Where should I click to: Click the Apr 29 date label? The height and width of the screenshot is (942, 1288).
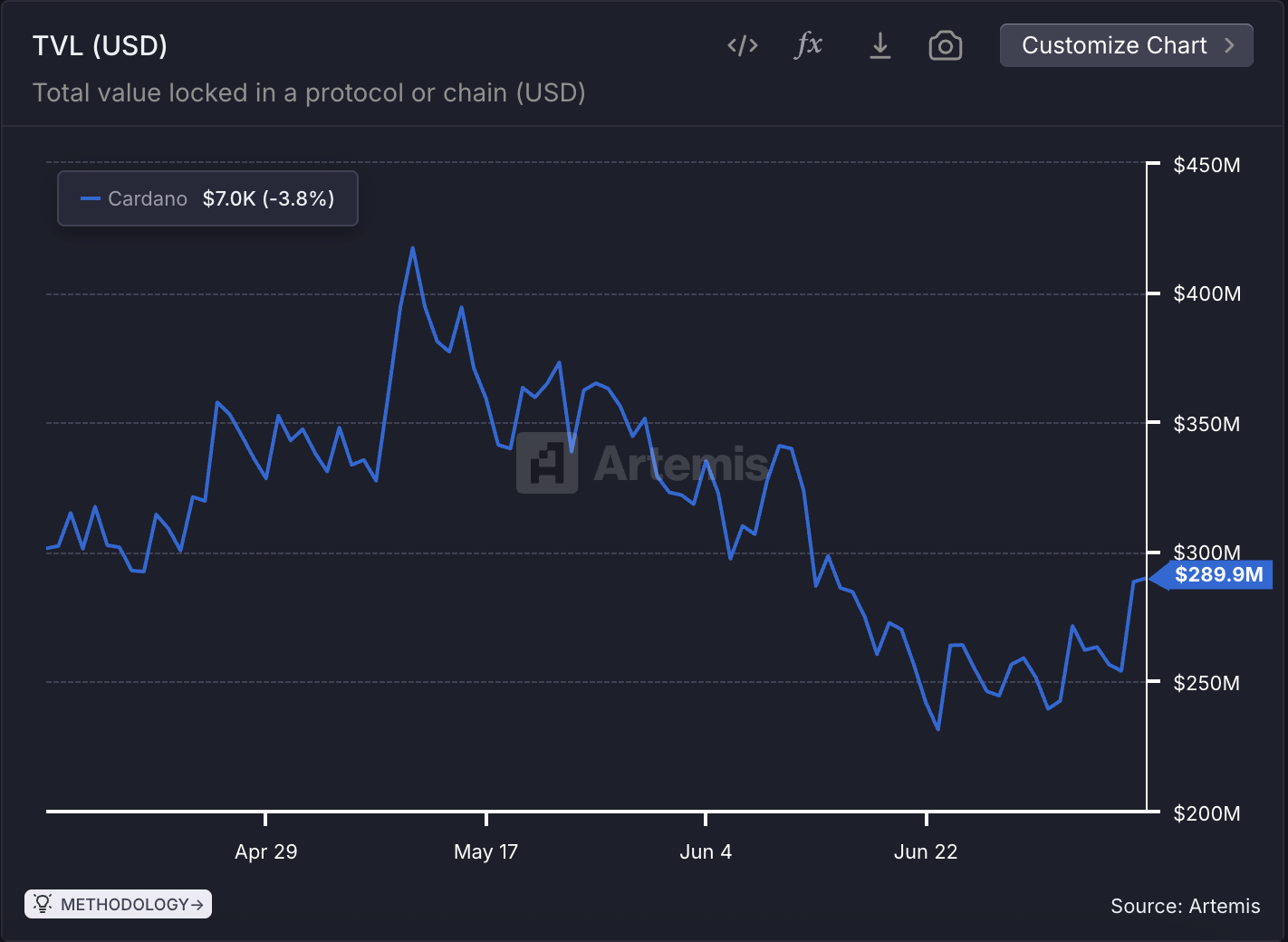265,851
